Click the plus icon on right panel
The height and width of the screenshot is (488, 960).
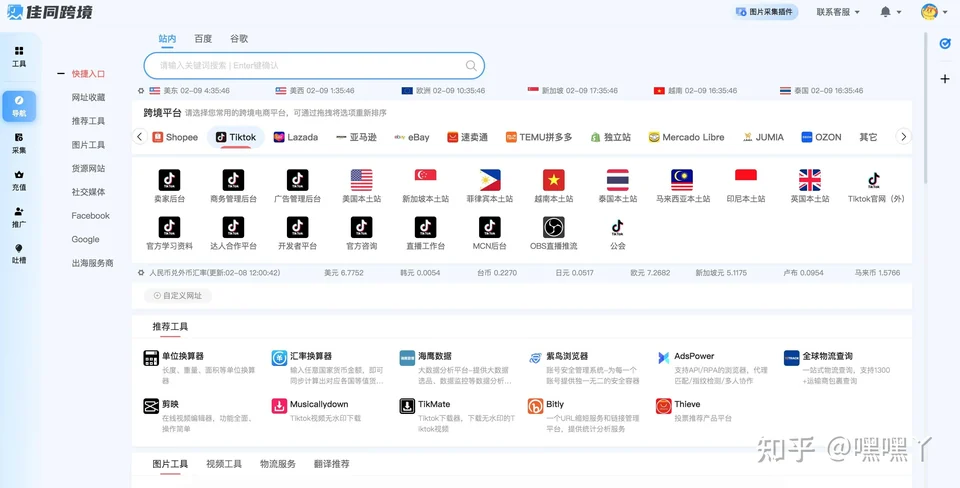pos(945,78)
